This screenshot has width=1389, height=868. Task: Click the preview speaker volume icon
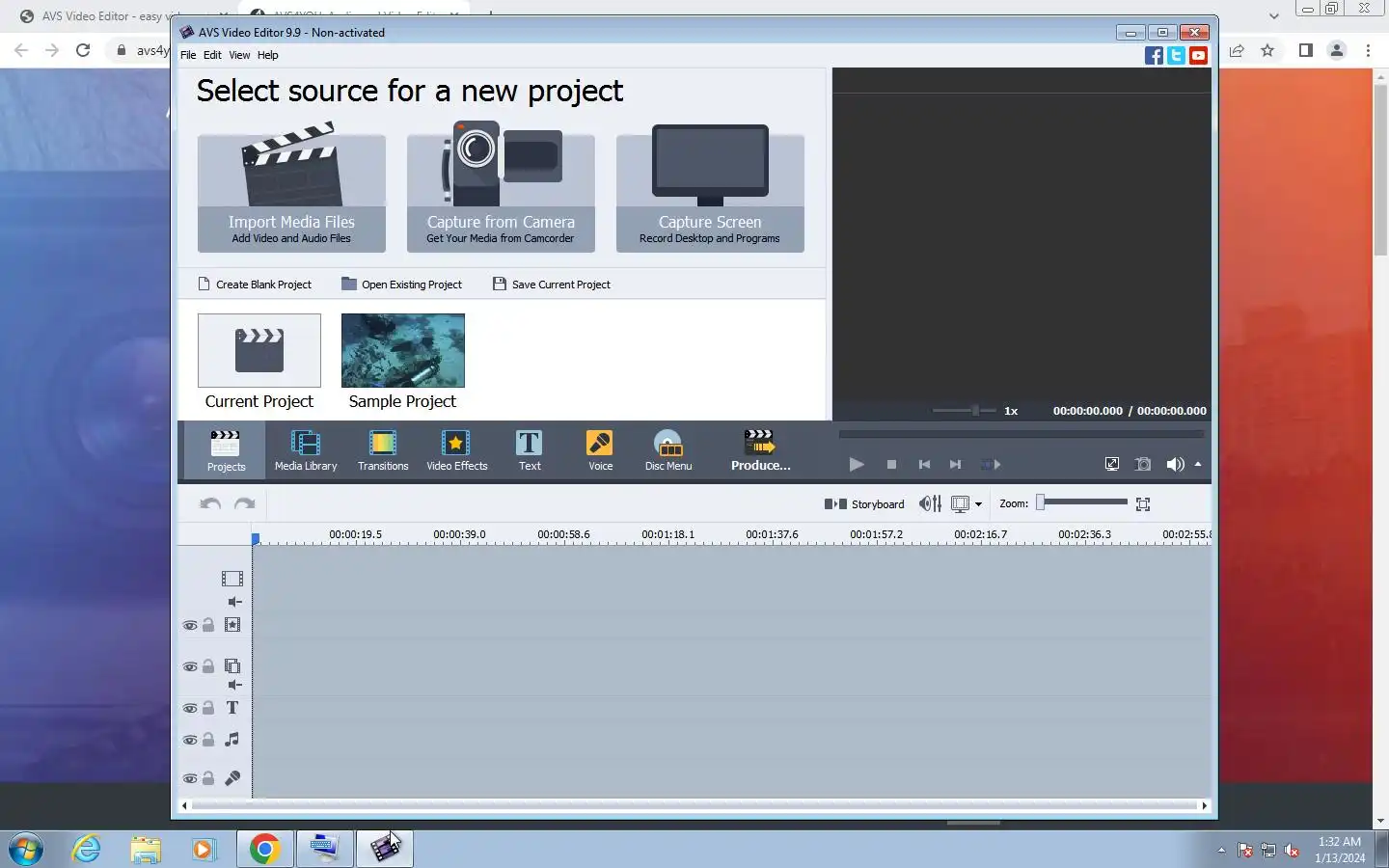pos(1175,464)
